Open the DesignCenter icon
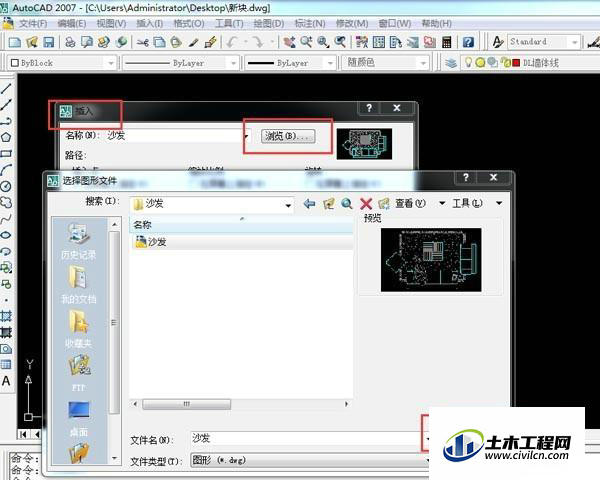This screenshot has height=480, width=600. coord(379,42)
